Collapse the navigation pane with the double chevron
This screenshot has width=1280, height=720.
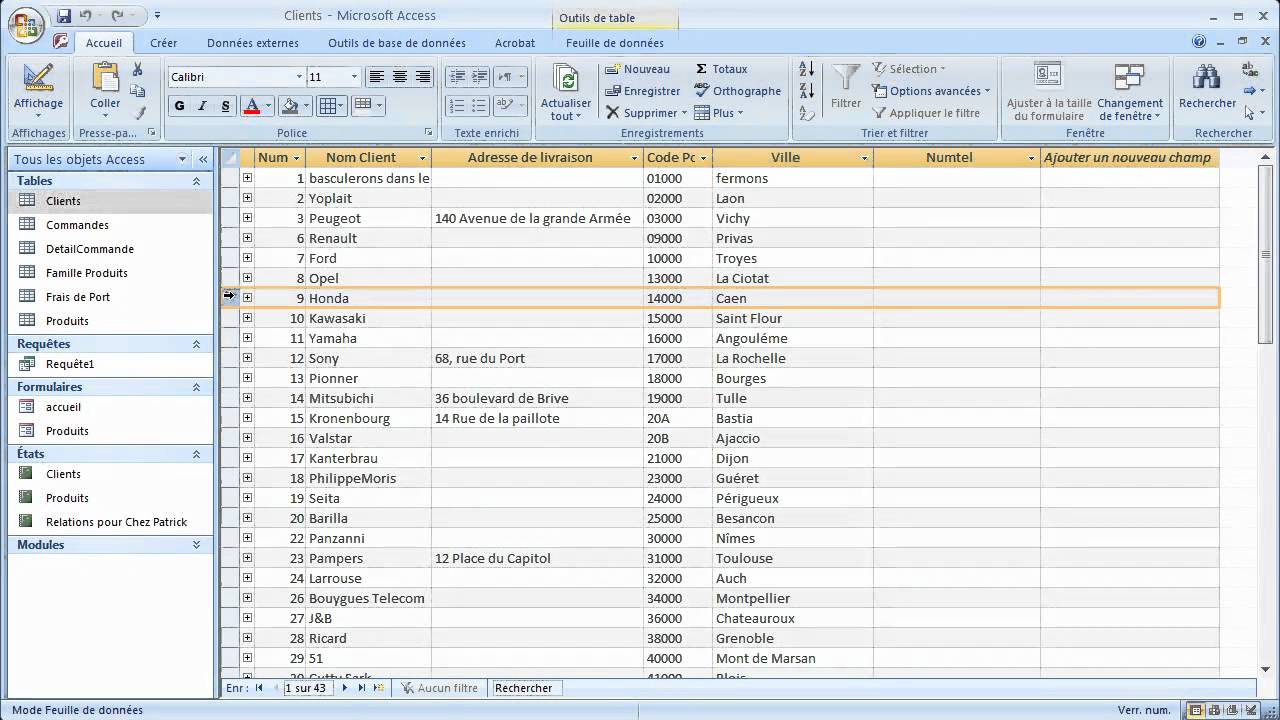click(x=203, y=159)
